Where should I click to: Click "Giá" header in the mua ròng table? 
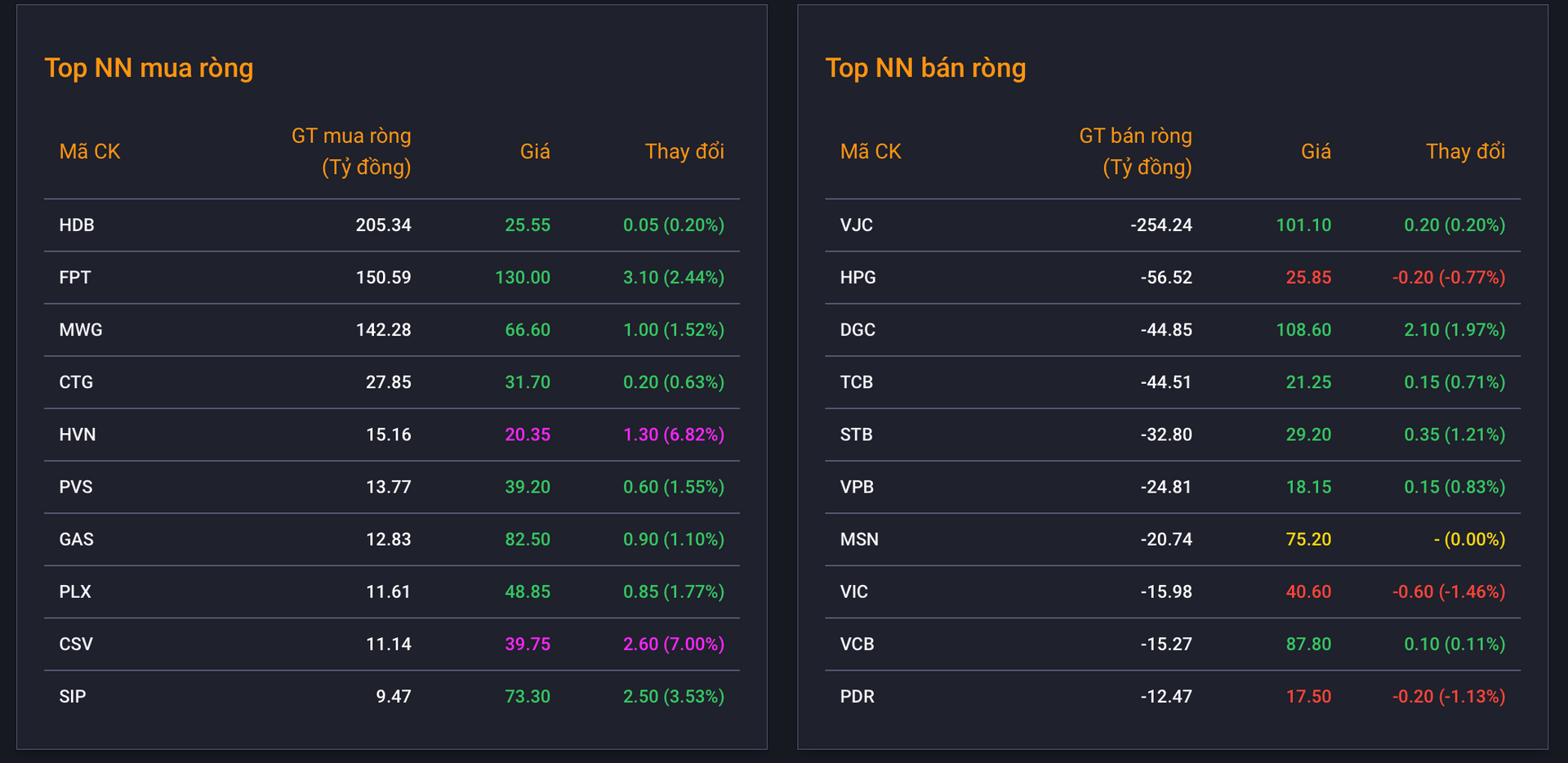(x=535, y=151)
